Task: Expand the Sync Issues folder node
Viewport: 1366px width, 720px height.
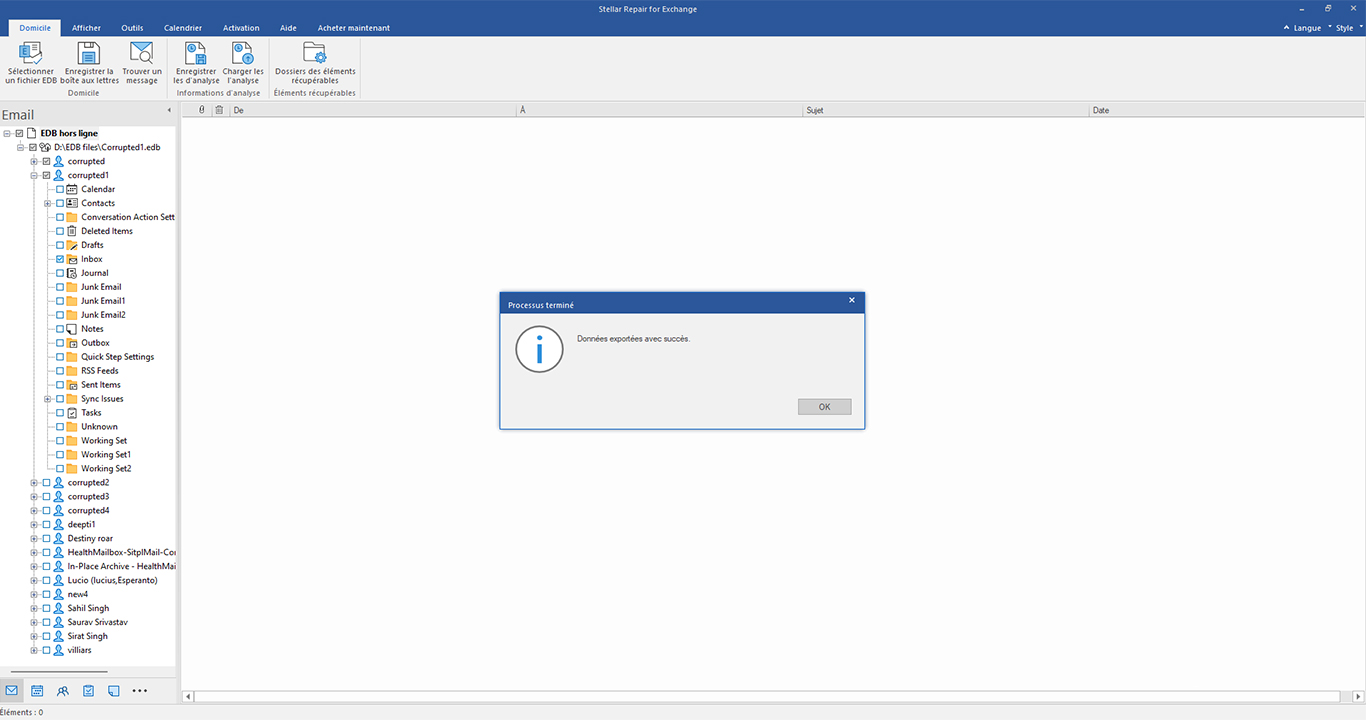Action: [x=48, y=399]
